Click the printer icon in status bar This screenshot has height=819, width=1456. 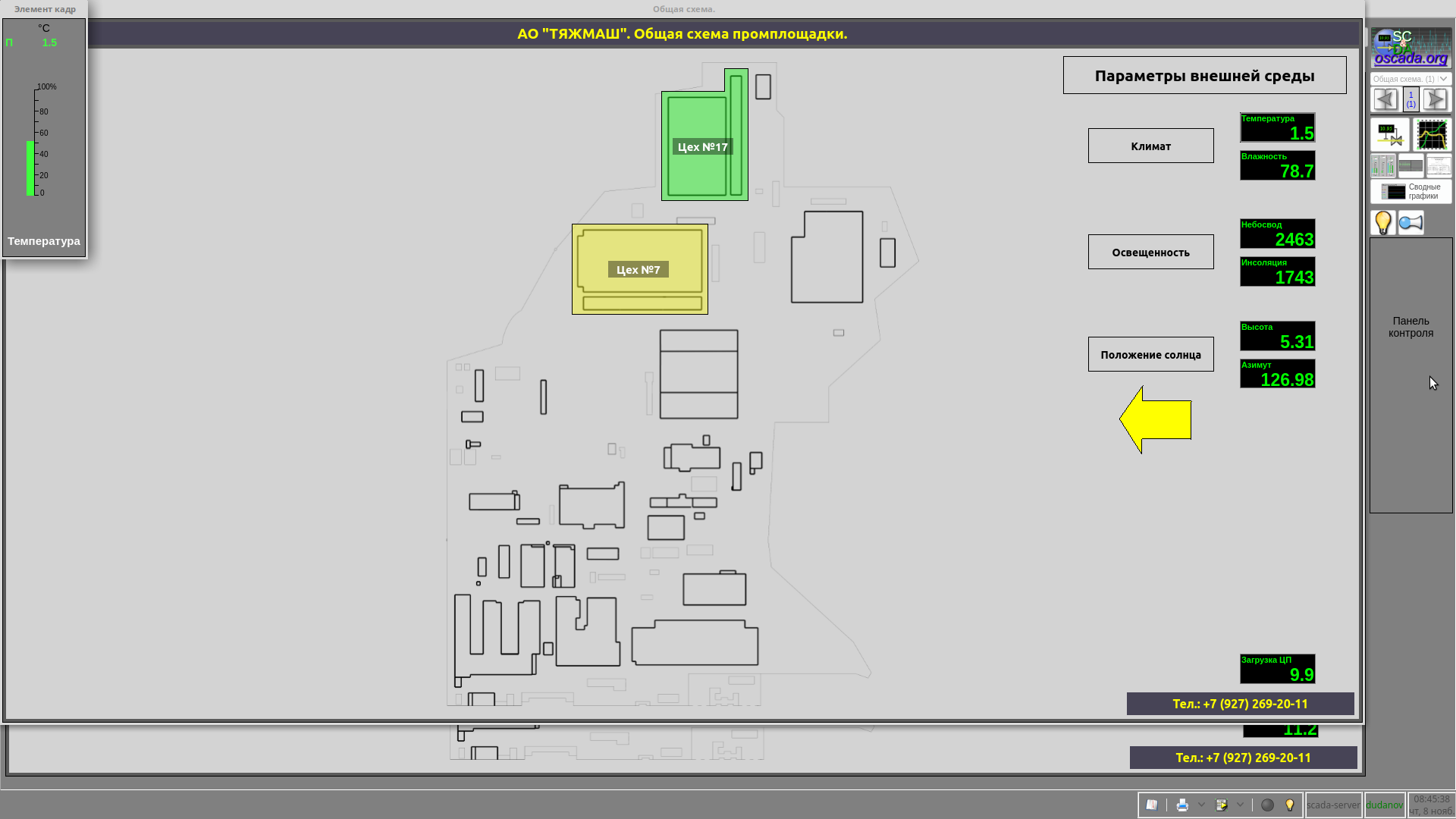tap(1182, 805)
